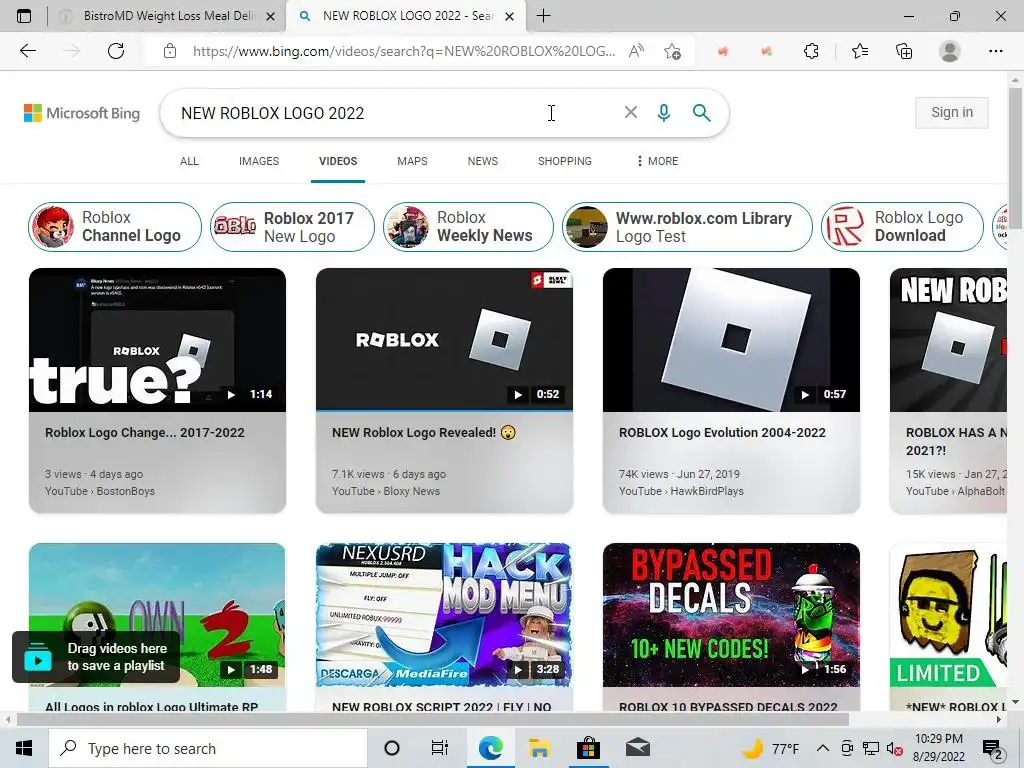Viewport: 1024px width, 768px height.
Task: Close the BistroMD browser tab
Action: [x=270, y=16]
